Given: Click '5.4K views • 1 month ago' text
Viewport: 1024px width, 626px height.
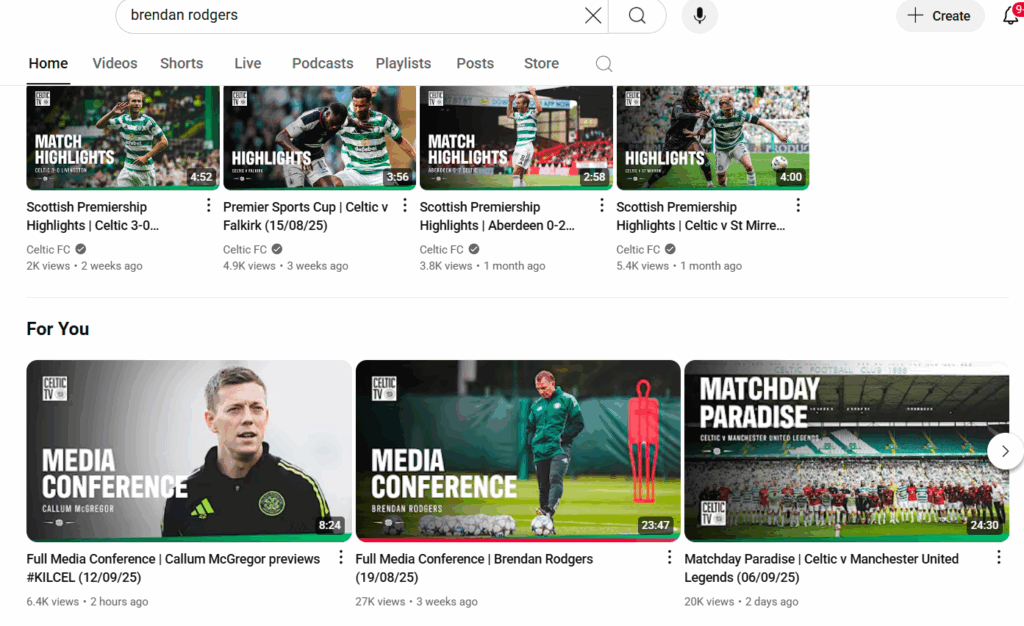Looking at the screenshot, I should tap(679, 266).
